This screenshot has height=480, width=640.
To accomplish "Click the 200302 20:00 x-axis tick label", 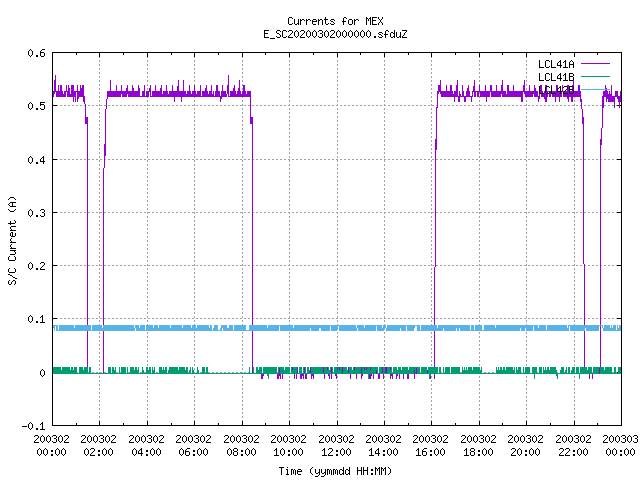I will point(525,446).
